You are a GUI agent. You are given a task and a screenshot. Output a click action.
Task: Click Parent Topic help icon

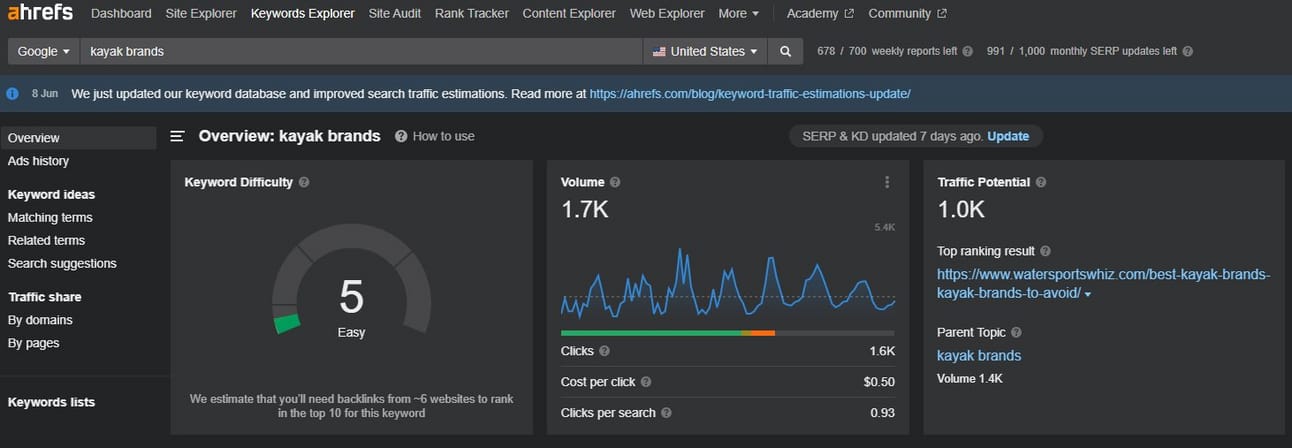coord(1016,332)
